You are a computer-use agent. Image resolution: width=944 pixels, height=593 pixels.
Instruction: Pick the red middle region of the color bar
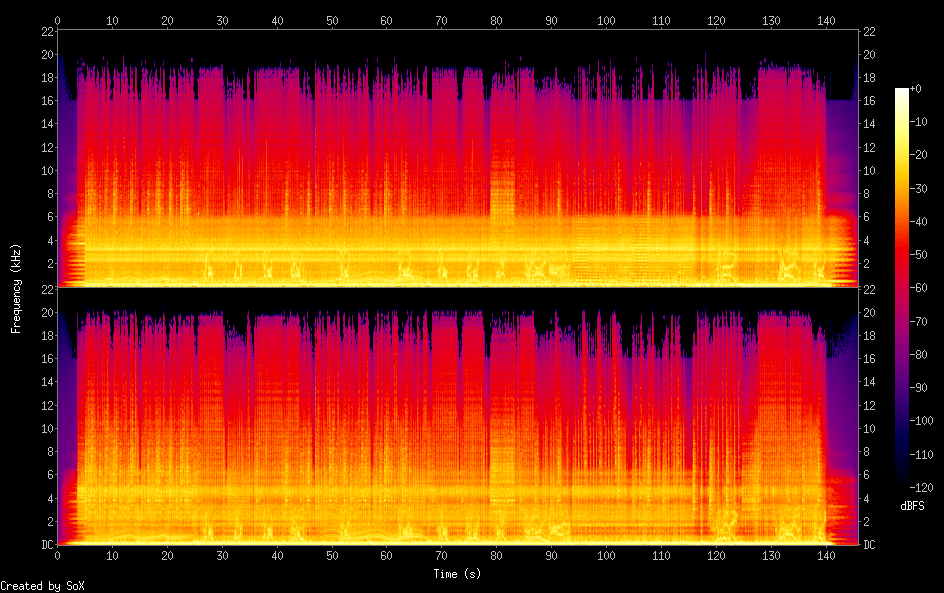point(902,280)
